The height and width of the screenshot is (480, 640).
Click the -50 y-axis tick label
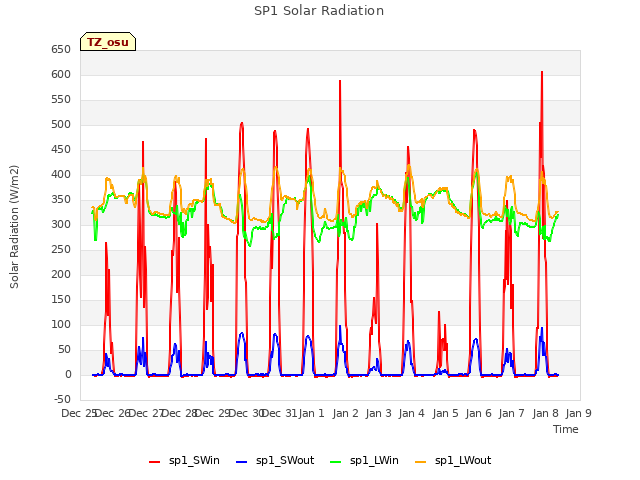click(62, 400)
